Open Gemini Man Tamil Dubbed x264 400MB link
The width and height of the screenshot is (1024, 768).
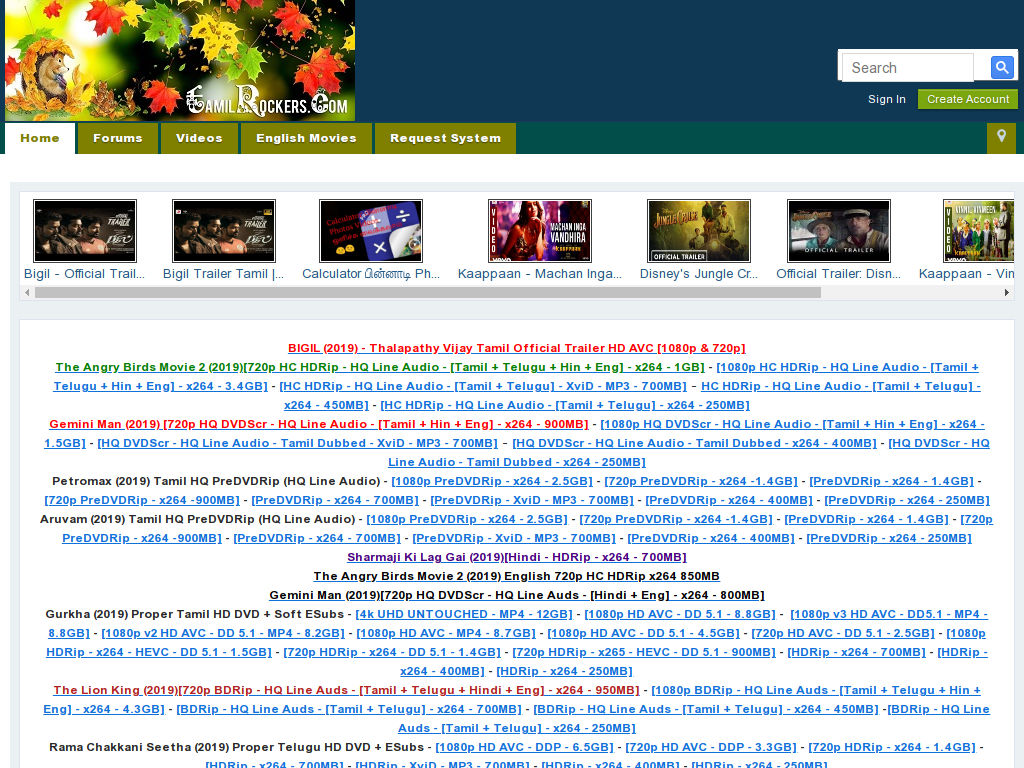(x=694, y=443)
